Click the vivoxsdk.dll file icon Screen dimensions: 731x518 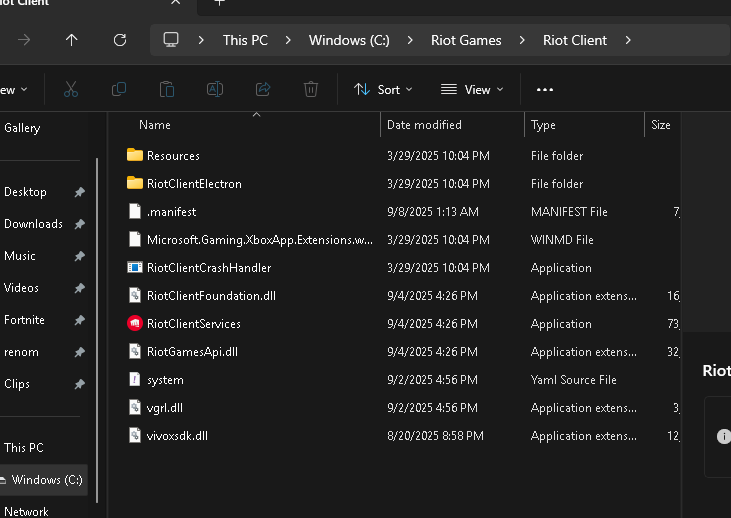[135, 435]
